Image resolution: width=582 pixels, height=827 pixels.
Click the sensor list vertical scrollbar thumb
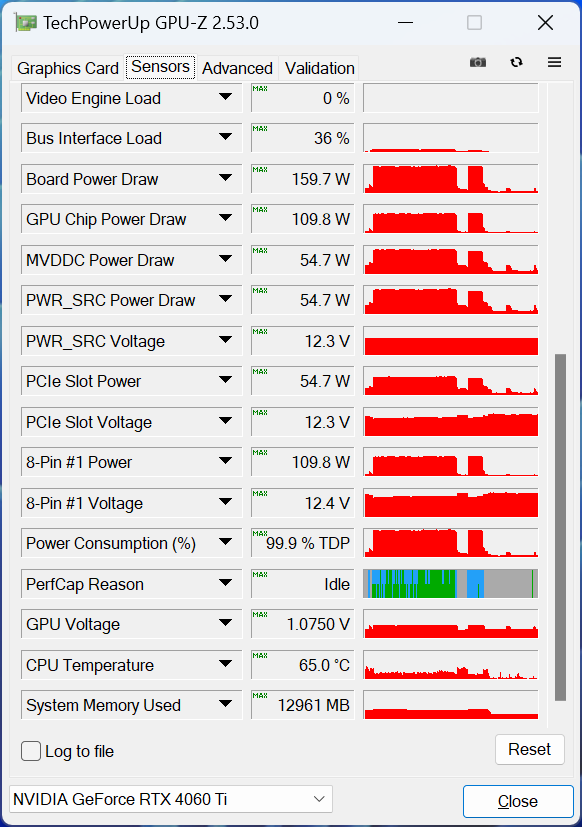pos(560,527)
